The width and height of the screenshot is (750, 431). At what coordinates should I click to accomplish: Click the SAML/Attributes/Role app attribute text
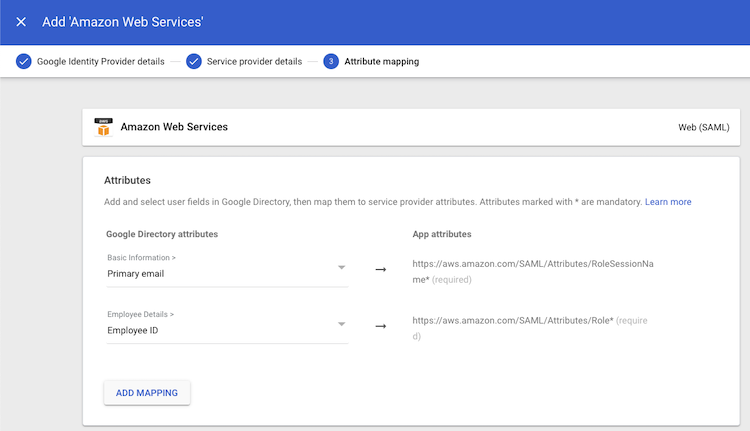click(530, 328)
